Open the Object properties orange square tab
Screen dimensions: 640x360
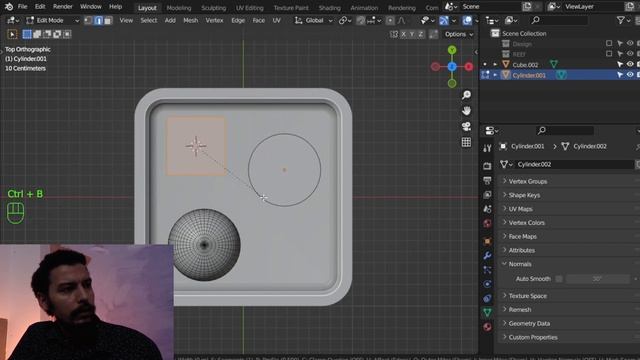tap(487, 241)
